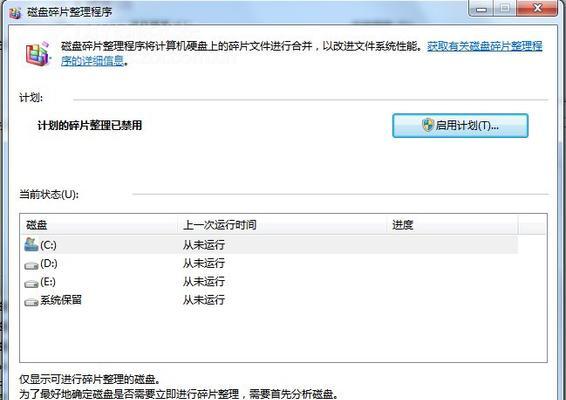Click 从未运行 status for drive D:
This screenshot has height=400, width=566.
pyautogui.click(x=204, y=263)
